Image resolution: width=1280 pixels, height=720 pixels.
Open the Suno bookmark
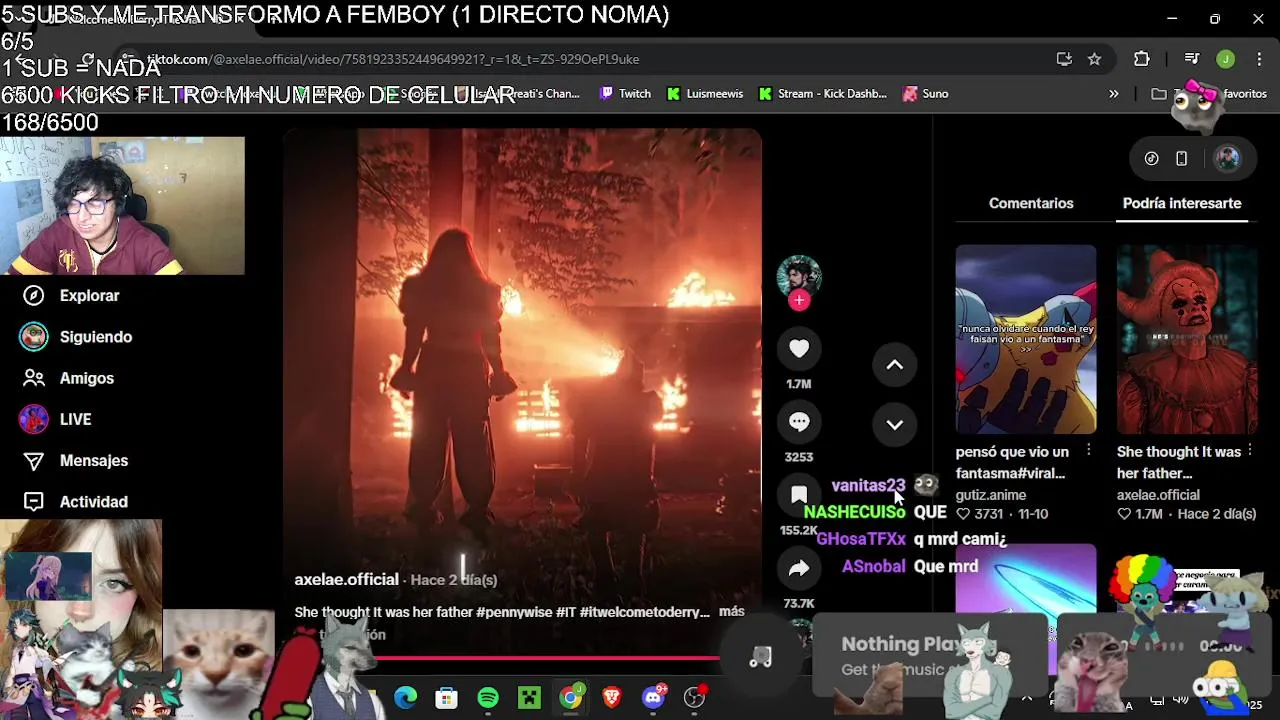coord(925,94)
